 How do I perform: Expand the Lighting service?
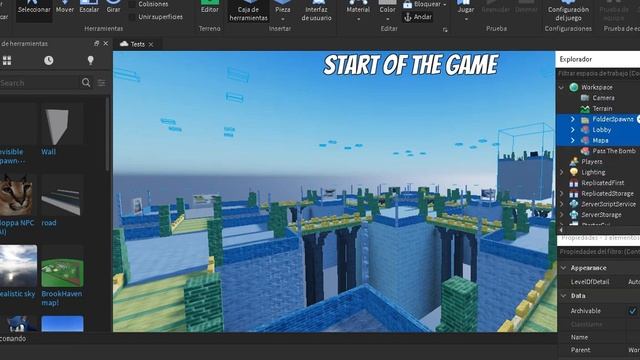[x=562, y=172]
